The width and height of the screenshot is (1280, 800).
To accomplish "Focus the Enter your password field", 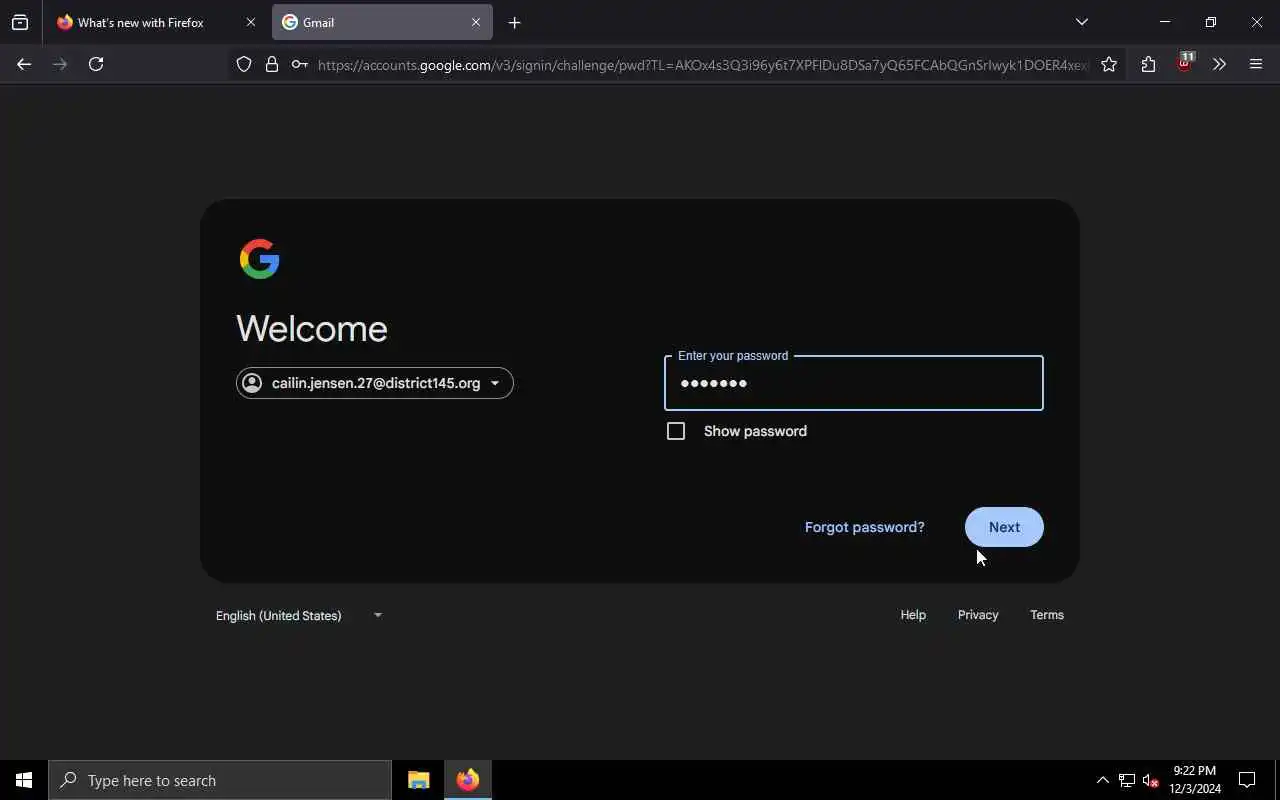I will (854, 383).
